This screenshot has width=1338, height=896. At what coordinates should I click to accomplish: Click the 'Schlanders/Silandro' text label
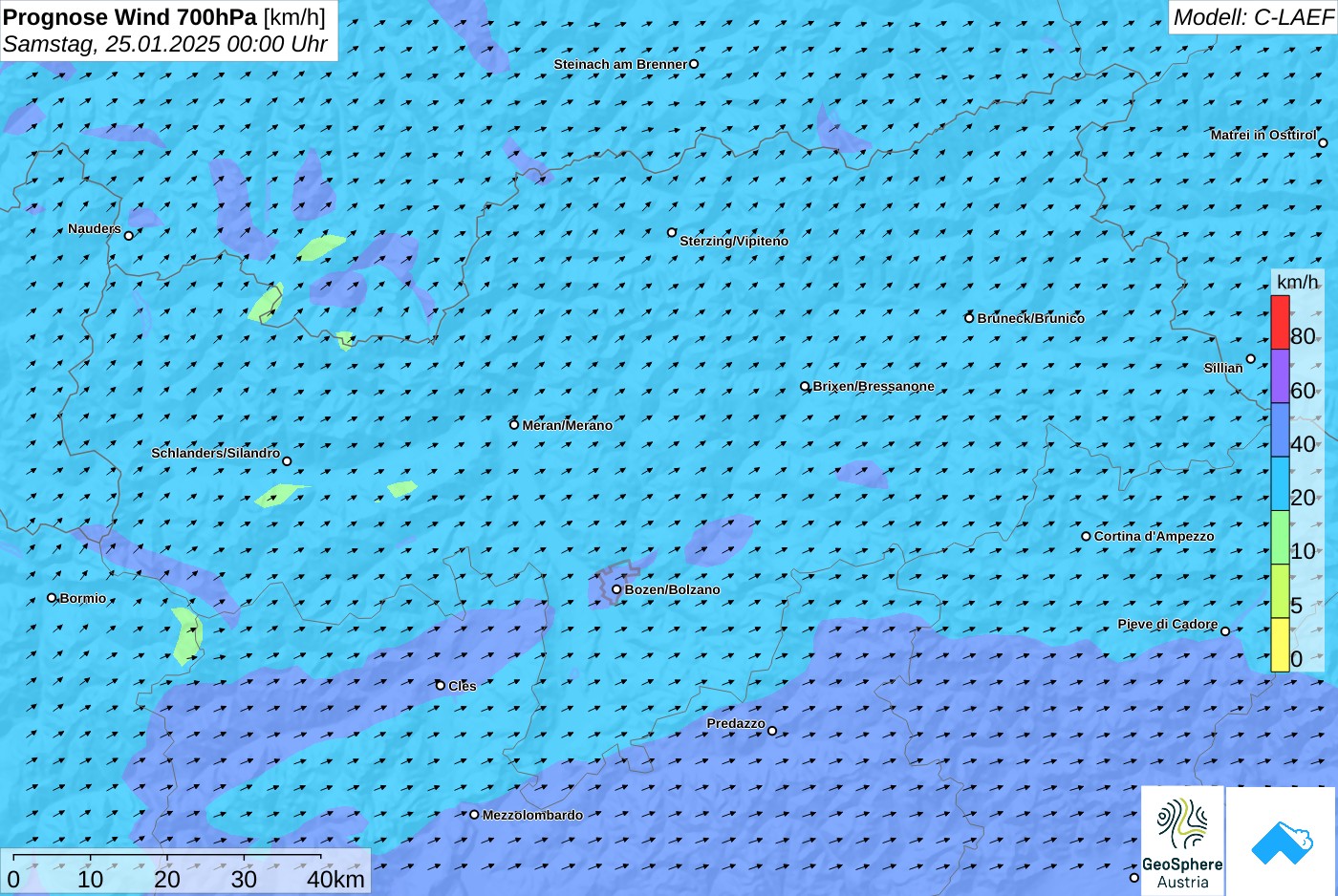coord(216,453)
